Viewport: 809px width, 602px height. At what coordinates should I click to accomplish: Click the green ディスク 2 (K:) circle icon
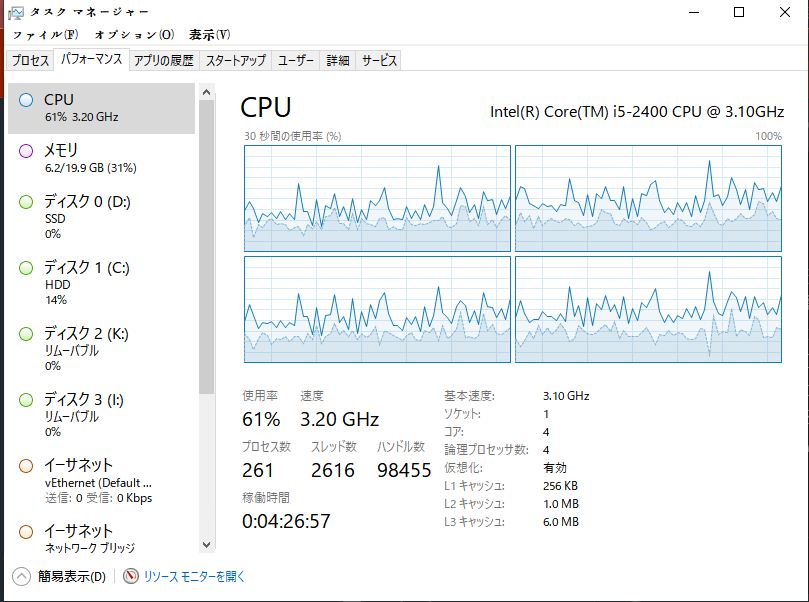coord(26,334)
